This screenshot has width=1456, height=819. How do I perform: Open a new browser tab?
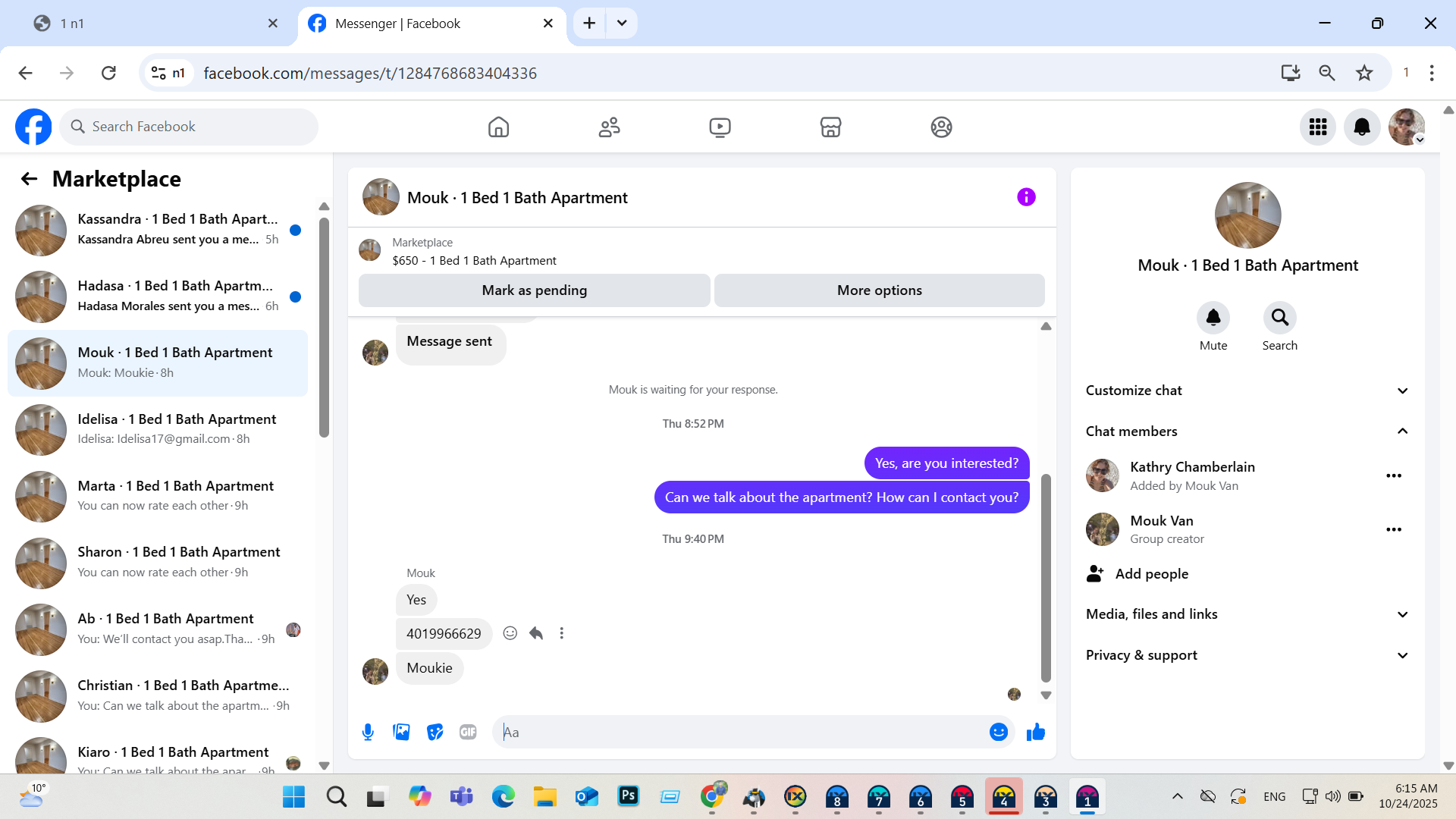coord(589,23)
